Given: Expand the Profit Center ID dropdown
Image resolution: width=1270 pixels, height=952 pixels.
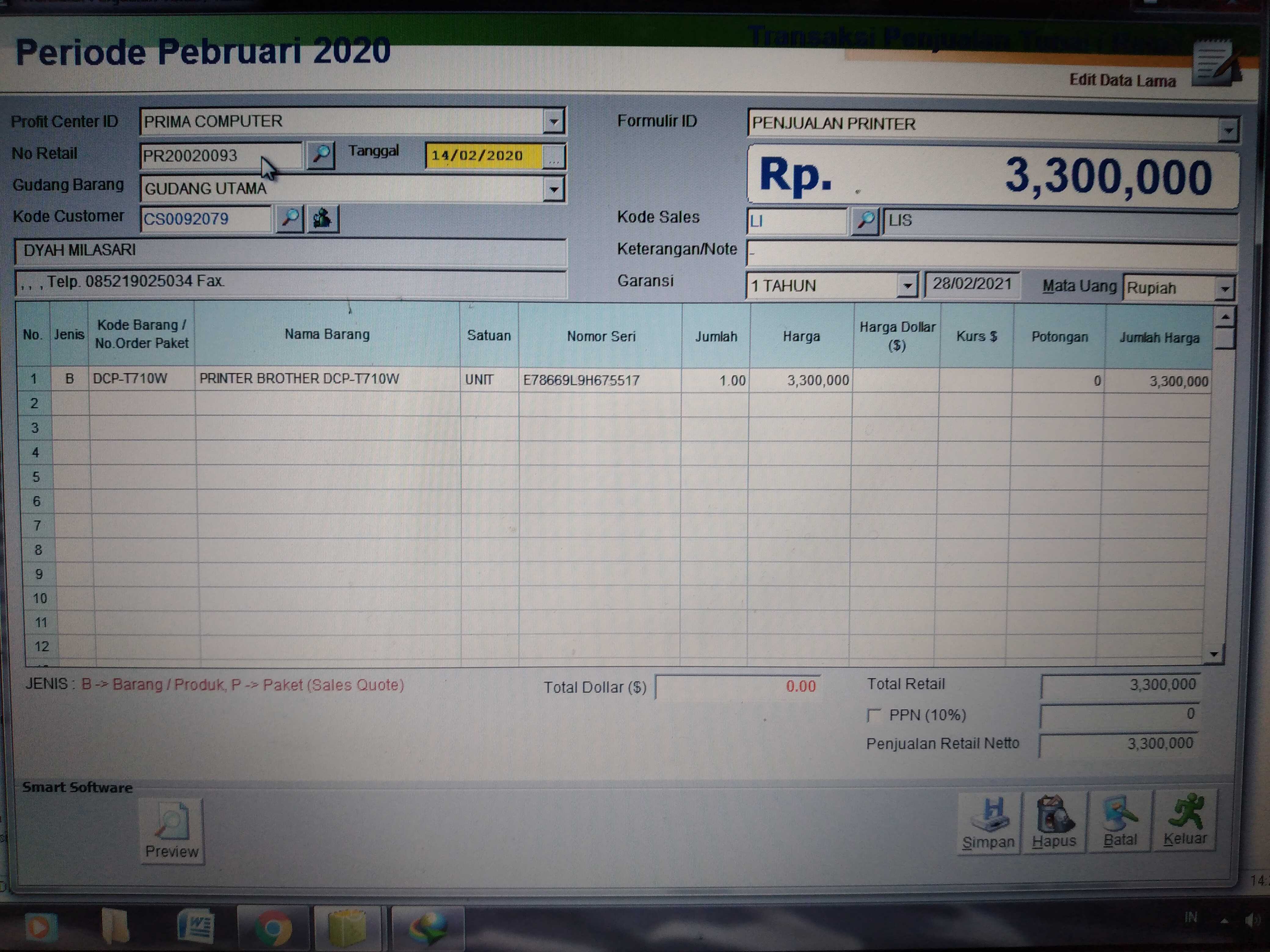Looking at the screenshot, I should 553,122.
